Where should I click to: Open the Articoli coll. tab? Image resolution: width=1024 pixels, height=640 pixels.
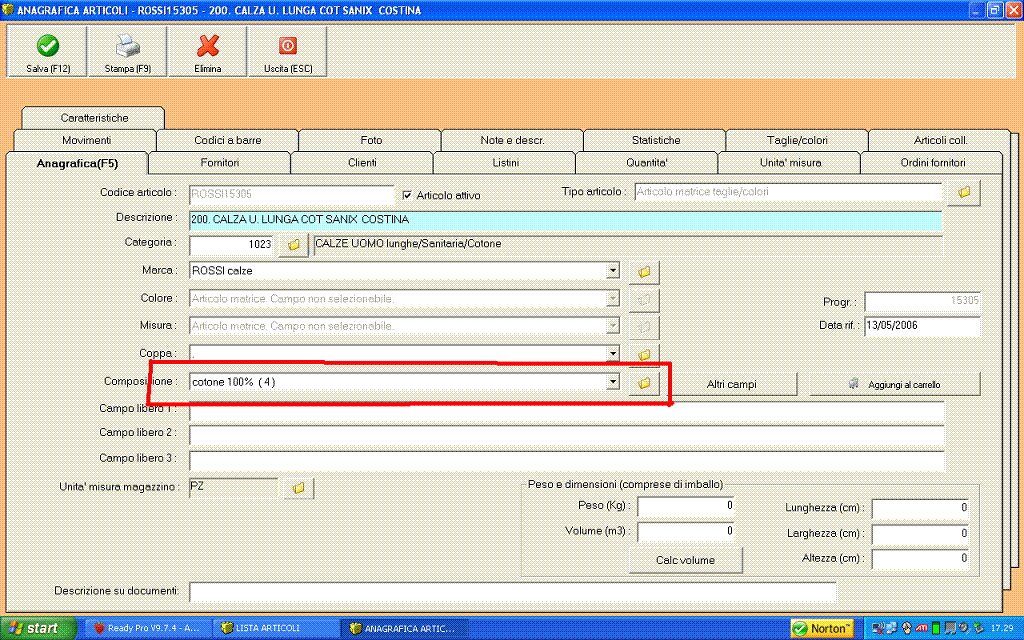(x=940, y=140)
